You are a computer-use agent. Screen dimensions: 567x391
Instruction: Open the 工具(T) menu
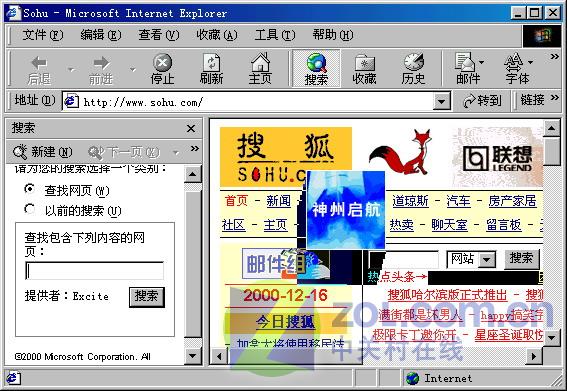tap(275, 35)
